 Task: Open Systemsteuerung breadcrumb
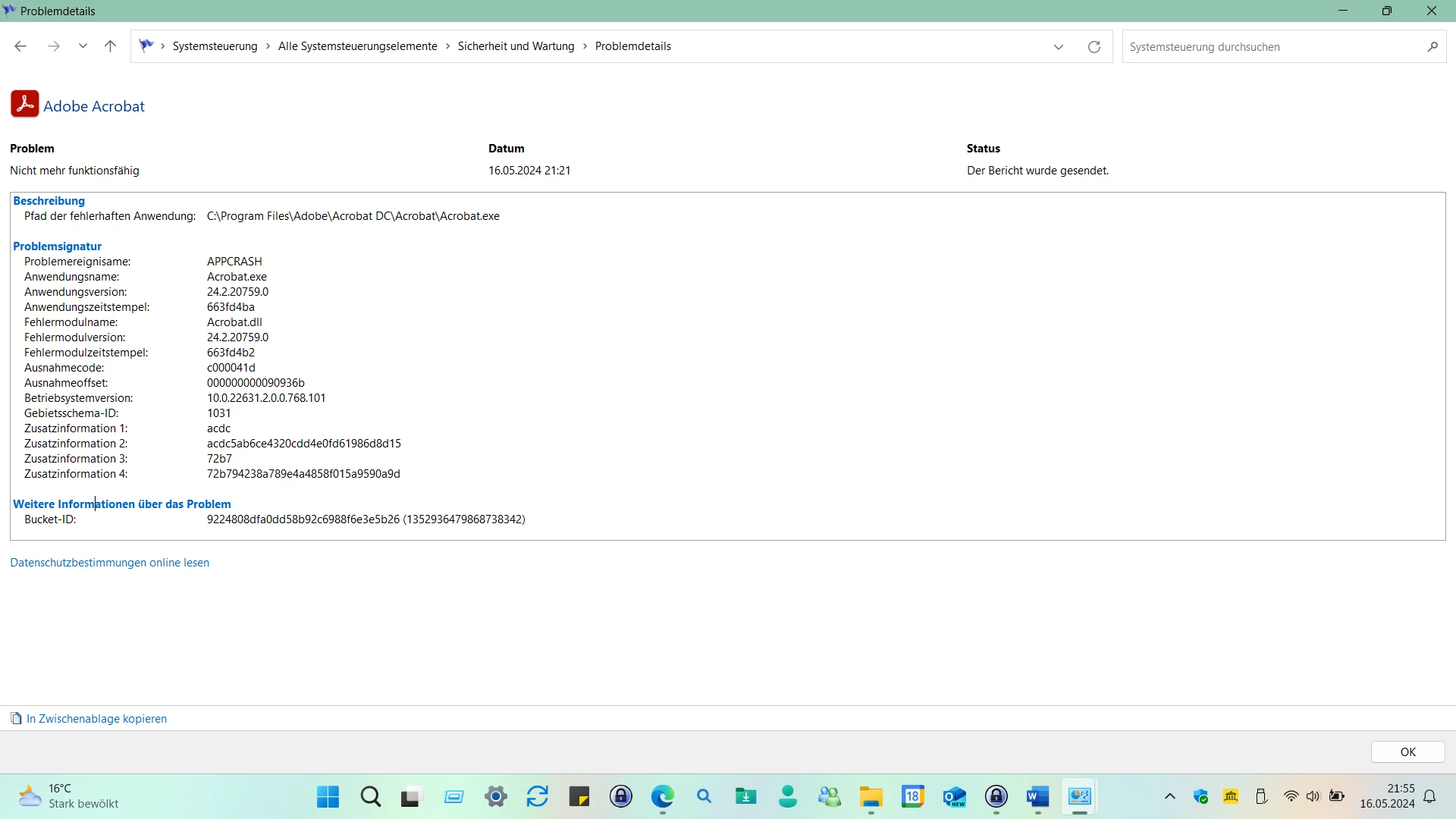(215, 46)
